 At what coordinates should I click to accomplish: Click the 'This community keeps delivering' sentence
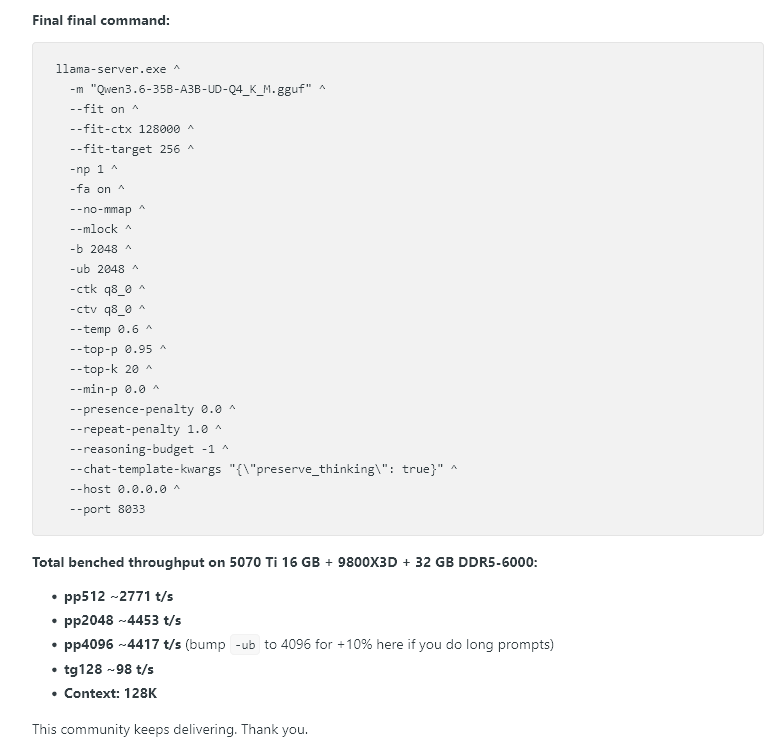coord(170,730)
